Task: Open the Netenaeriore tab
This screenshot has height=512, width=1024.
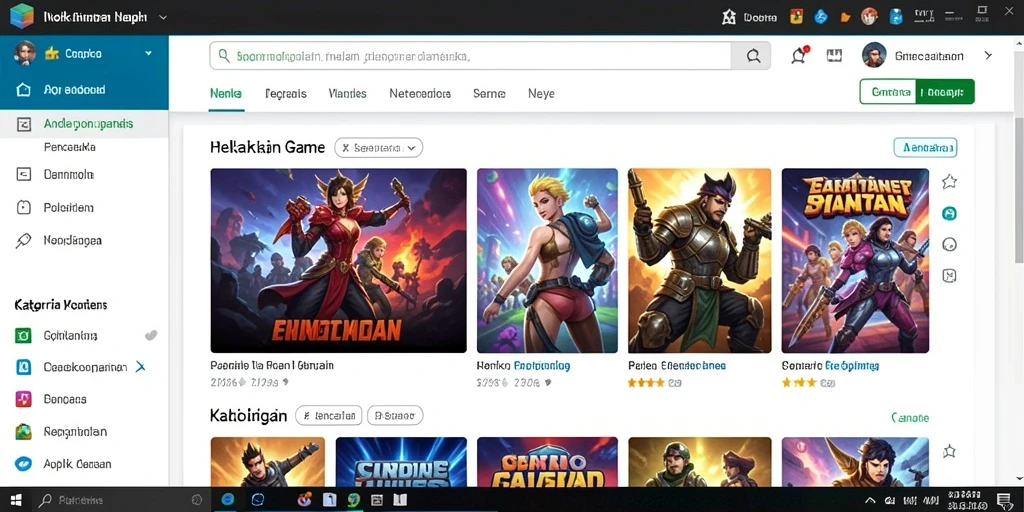Action: point(420,93)
